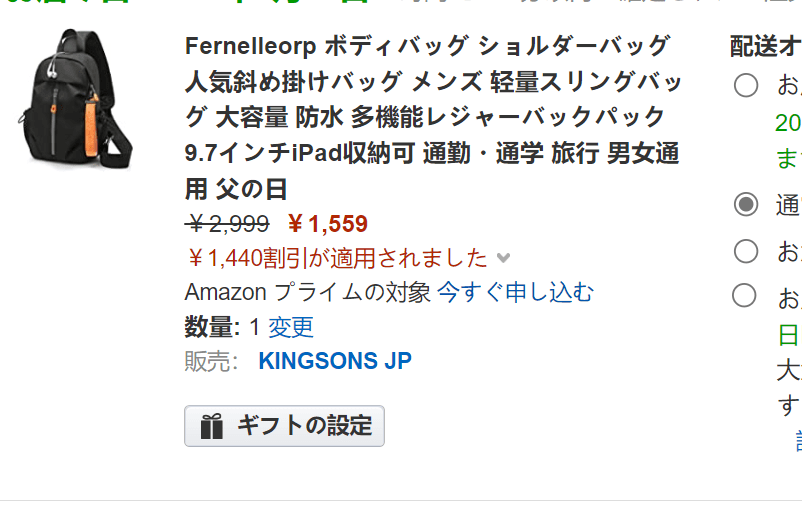Click 変更 to change the quantity
This screenshot has width=802, height=505.
(291, 327)
